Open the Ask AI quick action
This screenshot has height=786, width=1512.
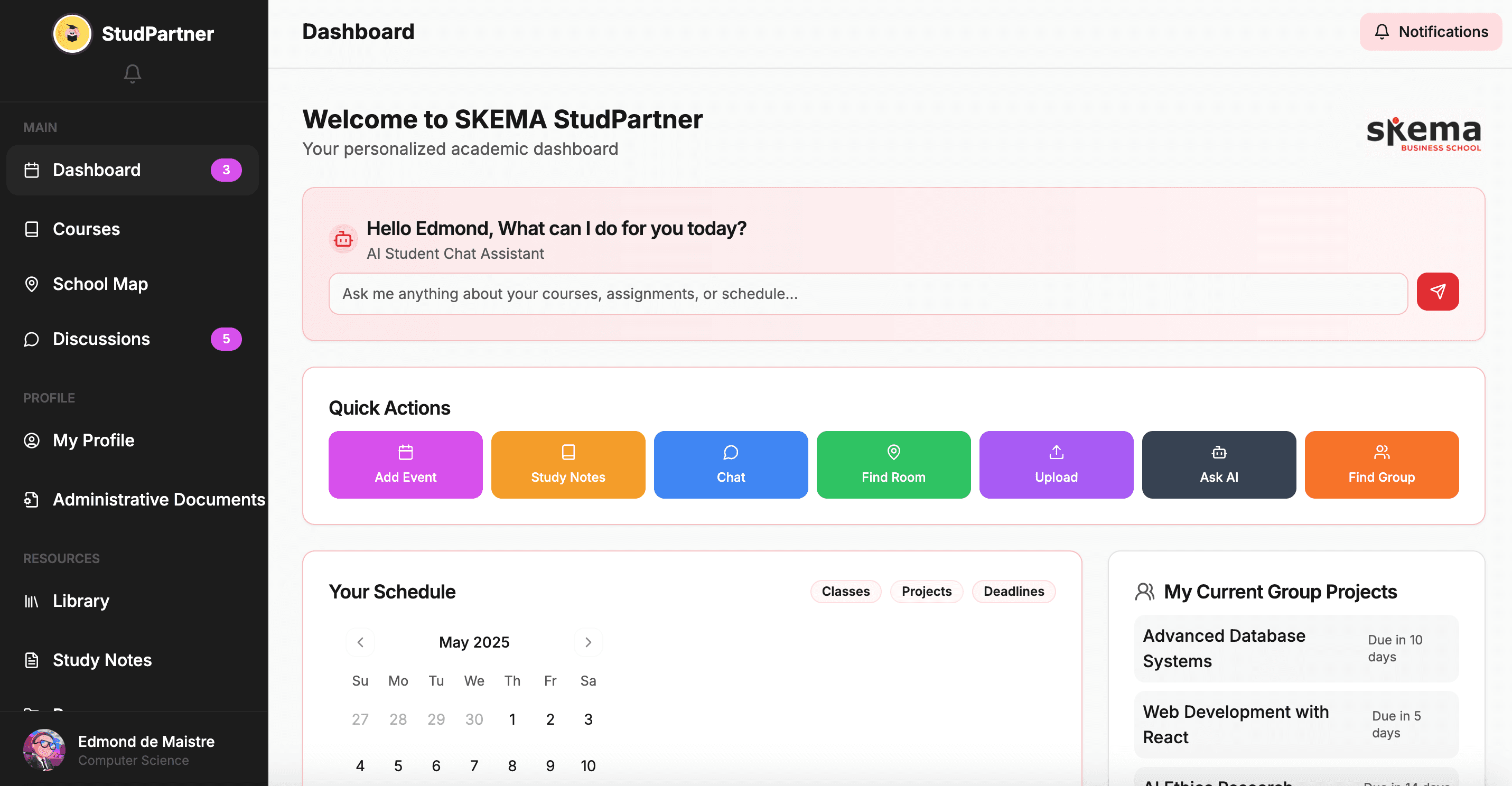pyautogui.click(x=1218, y=464)
